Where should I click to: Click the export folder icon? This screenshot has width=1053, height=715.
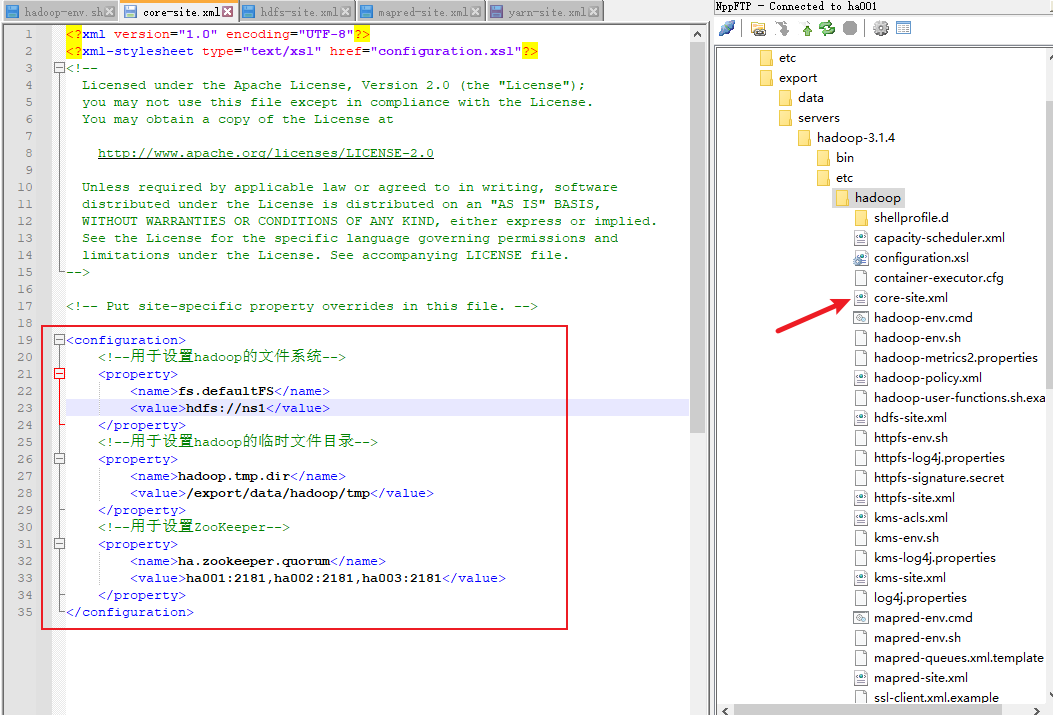click(766, 78)
